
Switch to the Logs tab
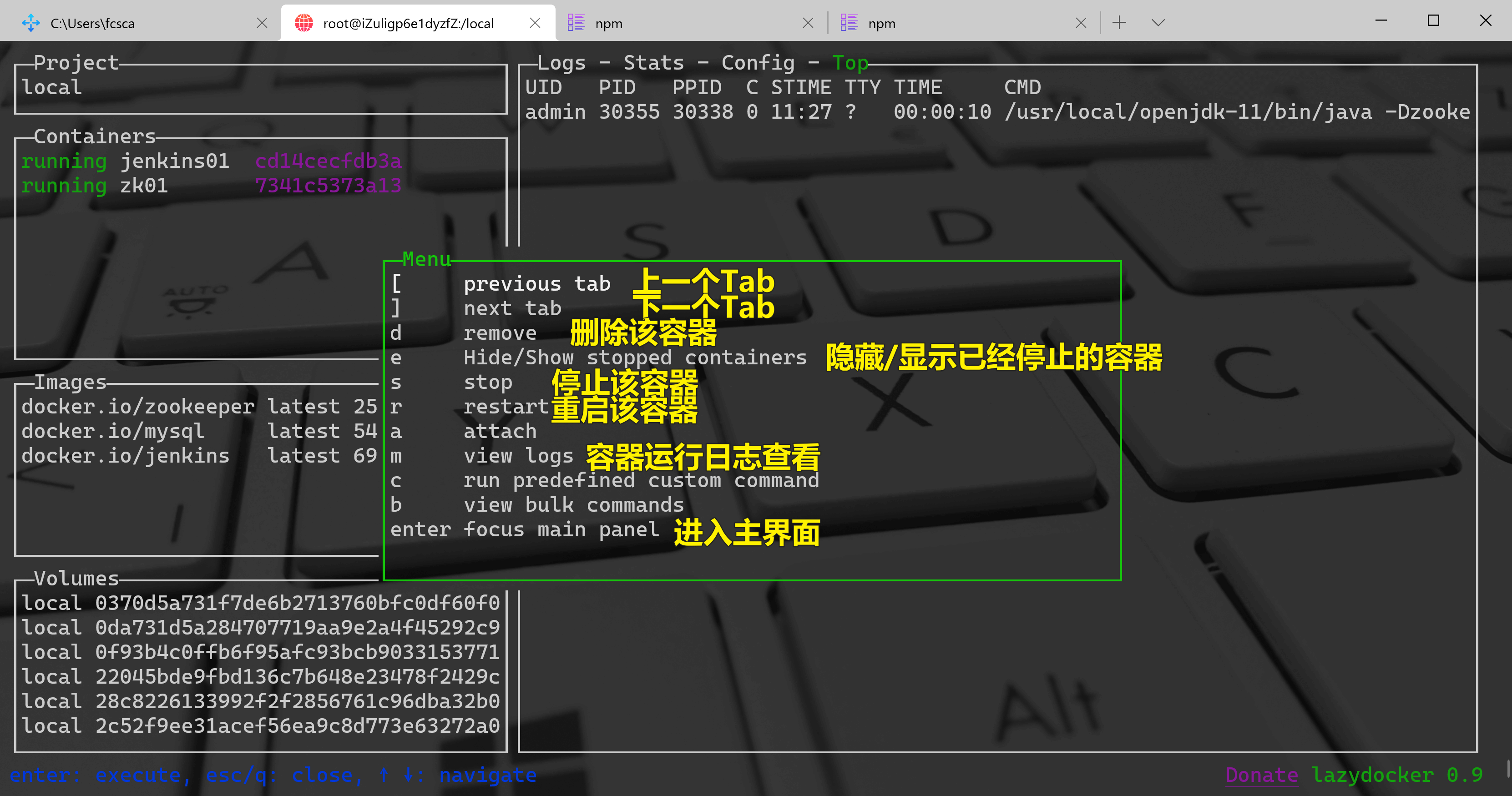(561, 63)
